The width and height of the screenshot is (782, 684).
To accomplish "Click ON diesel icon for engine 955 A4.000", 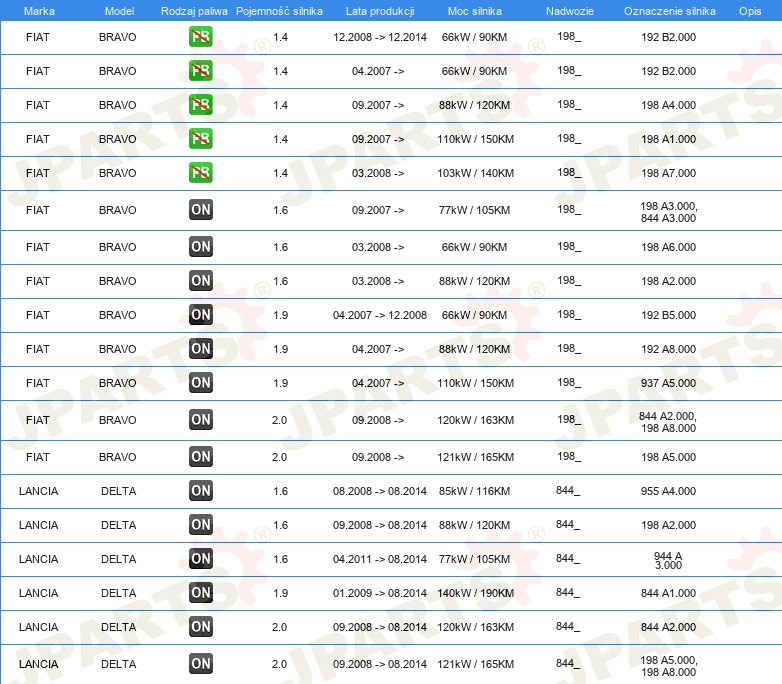I will (x=200, y=490).
